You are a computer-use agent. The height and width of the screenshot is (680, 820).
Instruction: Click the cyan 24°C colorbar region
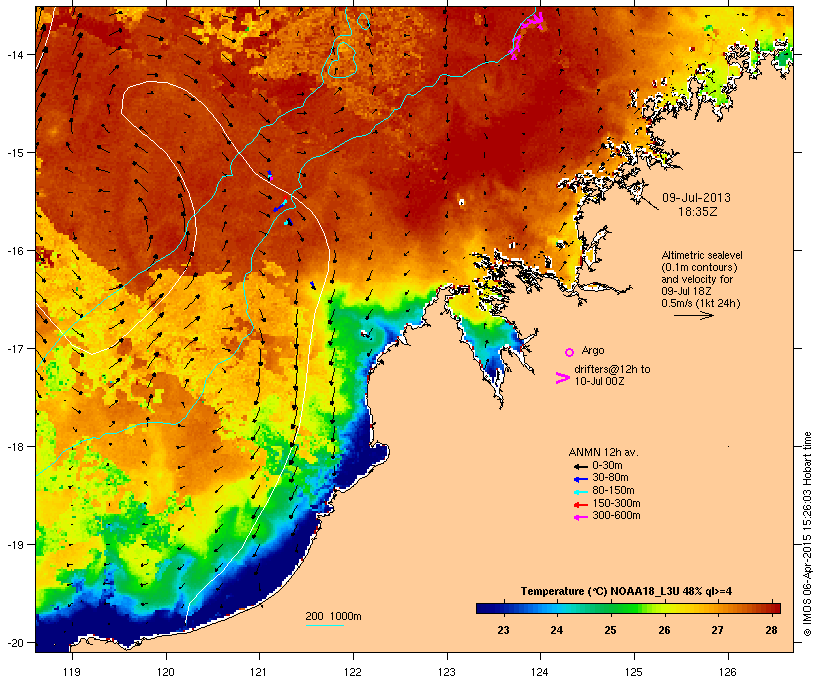pos(556,608)
